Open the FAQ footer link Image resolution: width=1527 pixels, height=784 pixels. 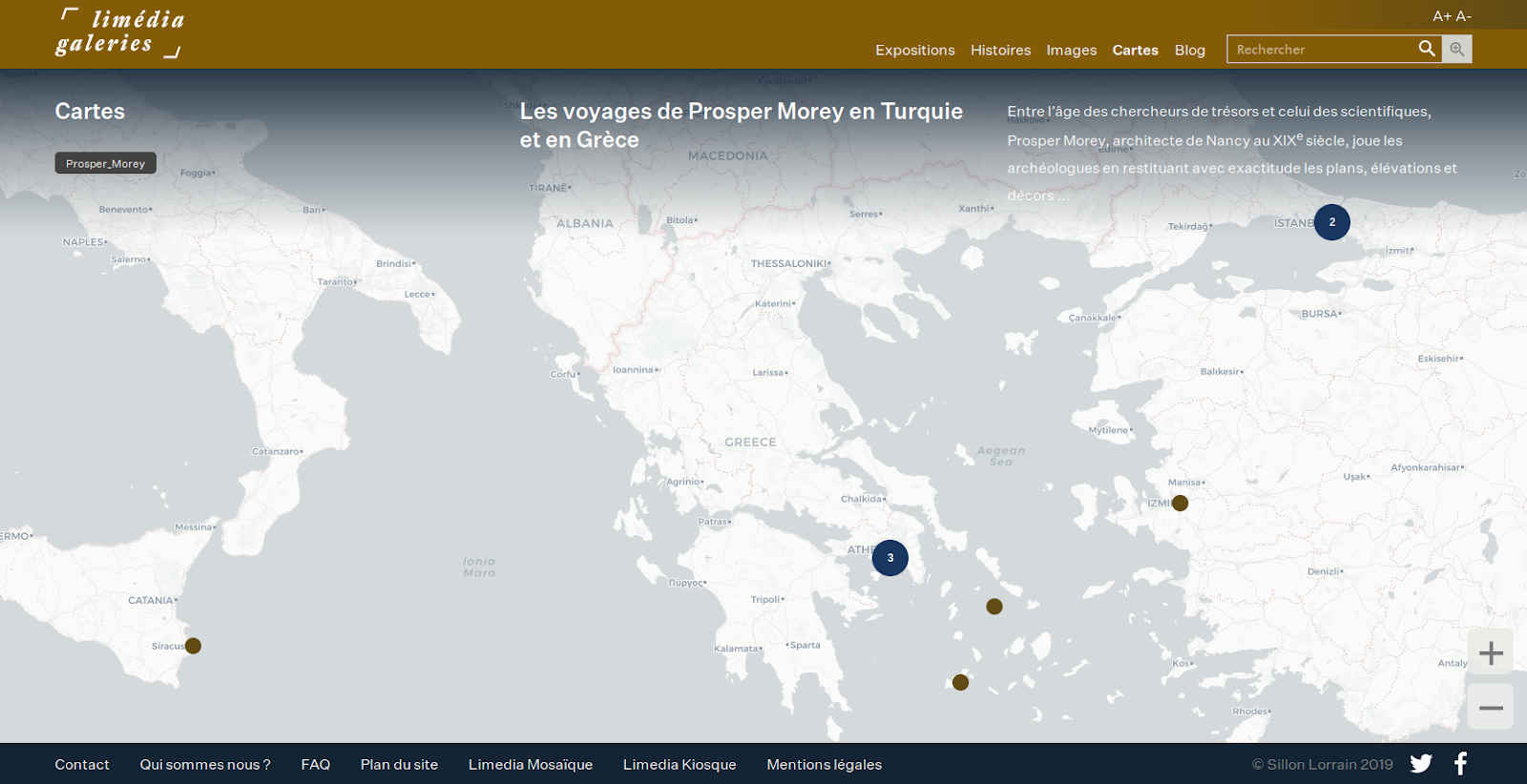click(x=315, y=764)
